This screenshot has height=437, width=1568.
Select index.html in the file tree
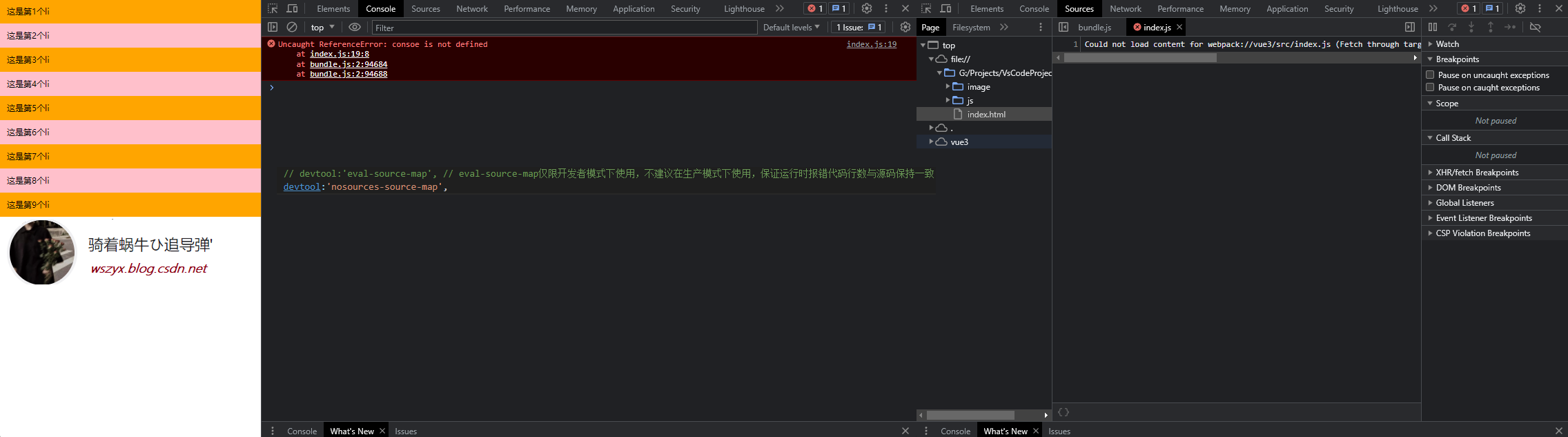click(x=986, y=114)
